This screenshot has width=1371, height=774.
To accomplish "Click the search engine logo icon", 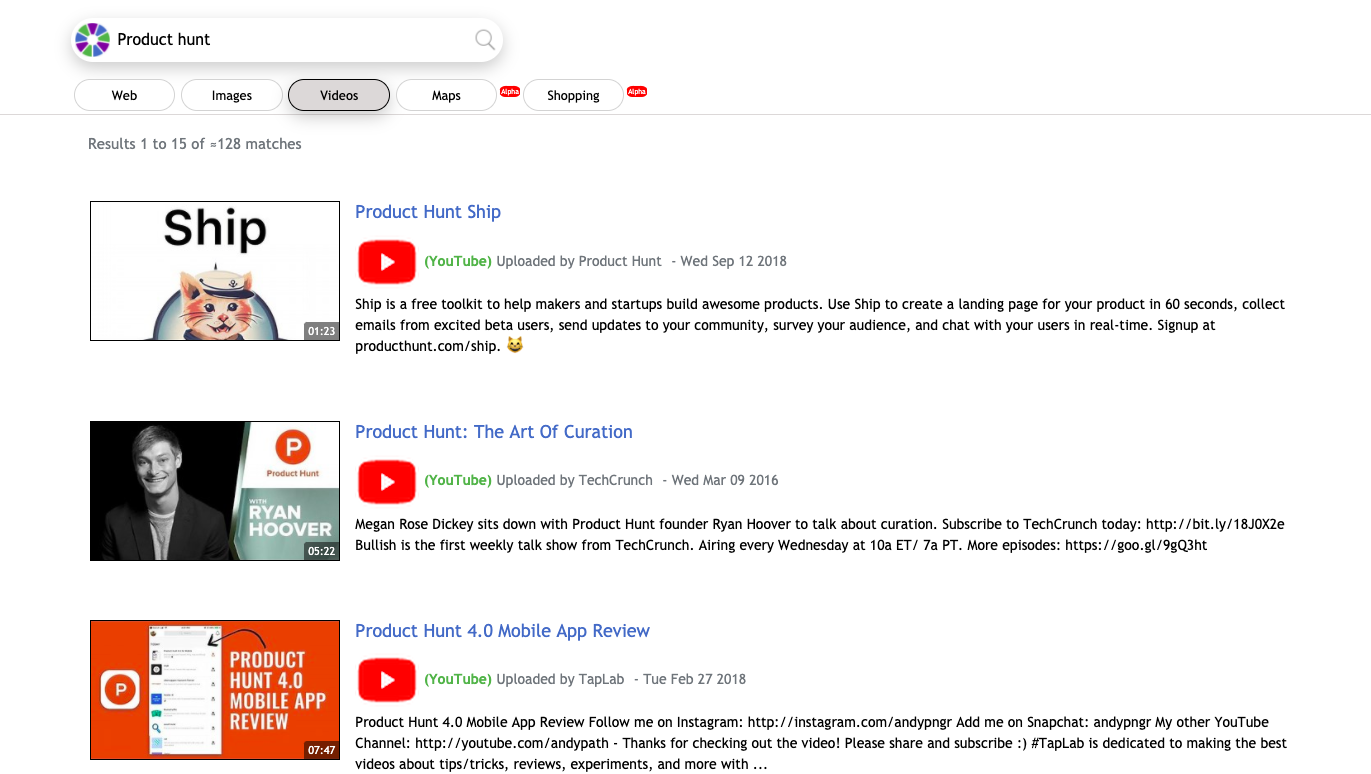I will point(92,39).
